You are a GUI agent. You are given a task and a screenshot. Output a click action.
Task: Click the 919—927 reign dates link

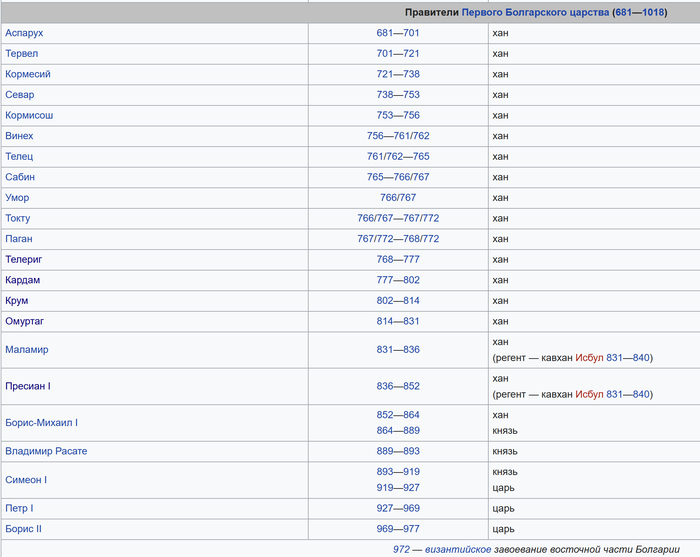(398, 488)
